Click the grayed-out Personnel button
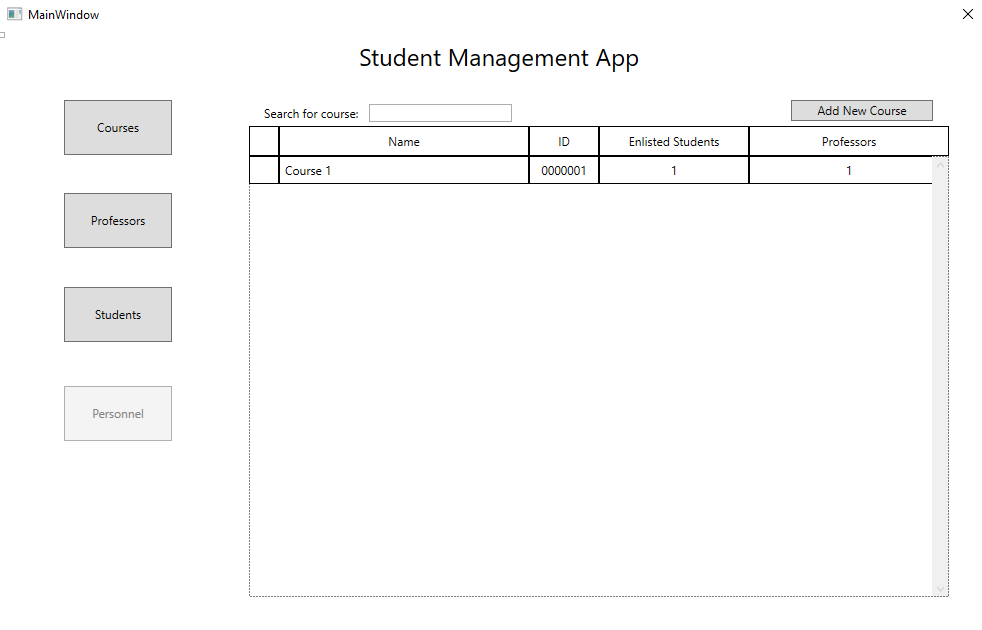Screen dimensions: 982x630 point(118,413)
